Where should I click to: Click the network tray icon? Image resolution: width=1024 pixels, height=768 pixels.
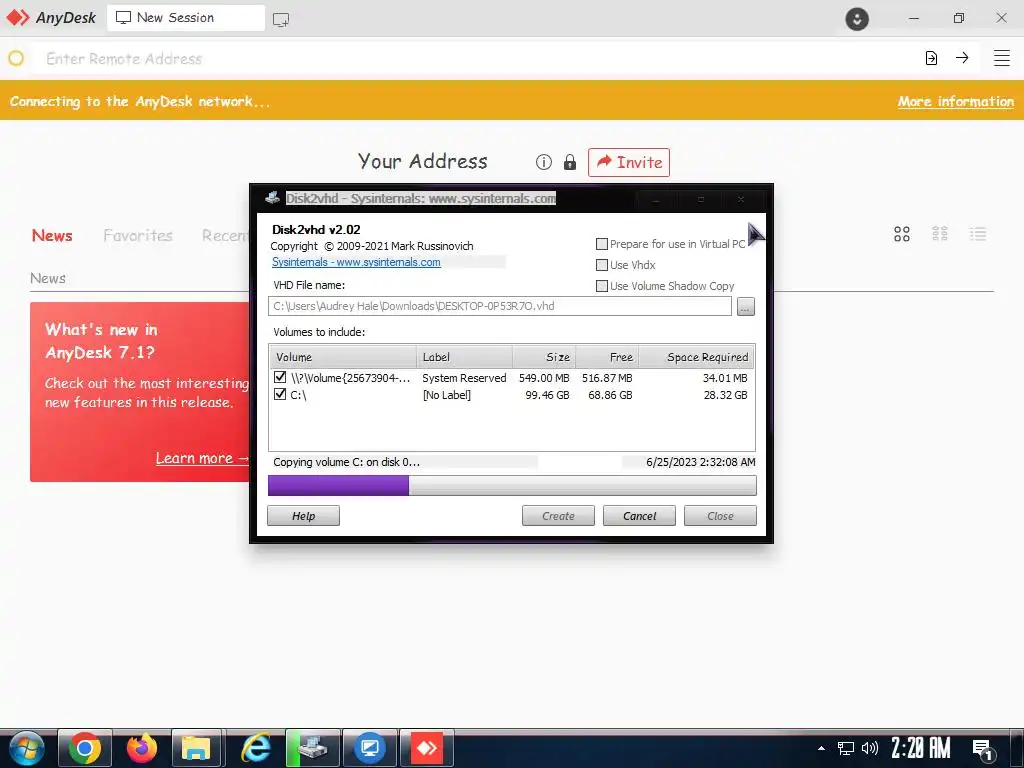tap(846, 748)
